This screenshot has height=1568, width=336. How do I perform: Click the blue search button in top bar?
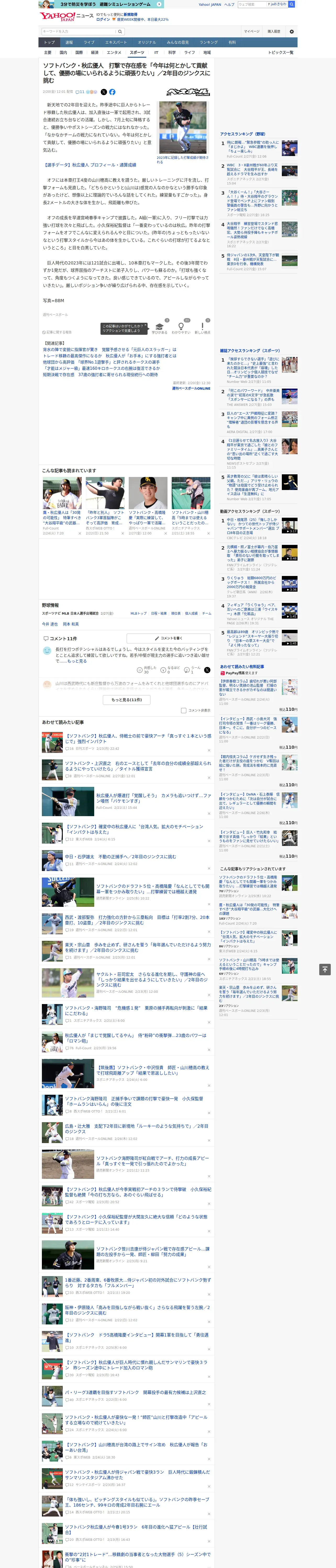click(292, 4)
